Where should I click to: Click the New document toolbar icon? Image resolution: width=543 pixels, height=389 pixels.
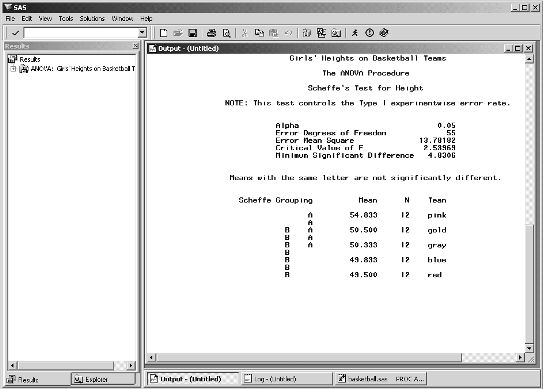click(x=163, y=33)
